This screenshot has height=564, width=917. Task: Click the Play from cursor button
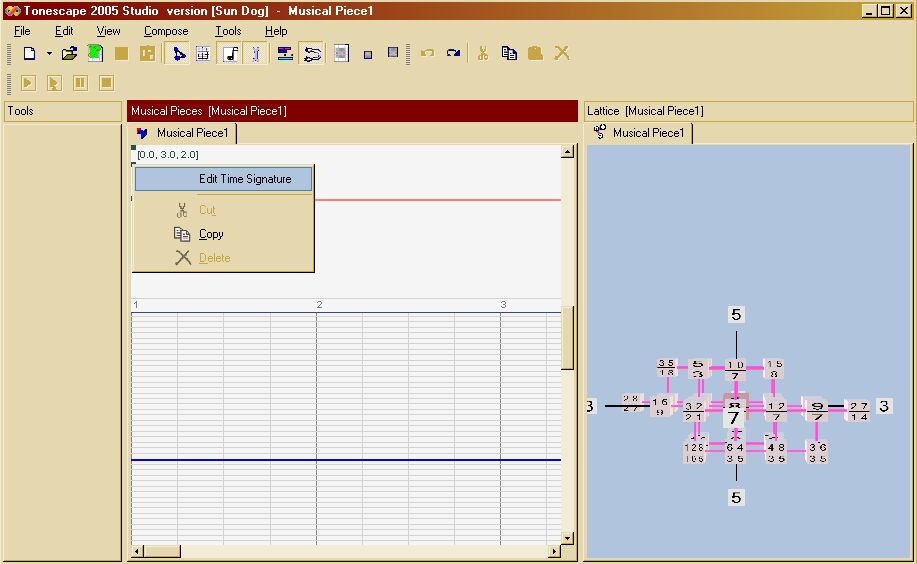click(x=54, y=83)
